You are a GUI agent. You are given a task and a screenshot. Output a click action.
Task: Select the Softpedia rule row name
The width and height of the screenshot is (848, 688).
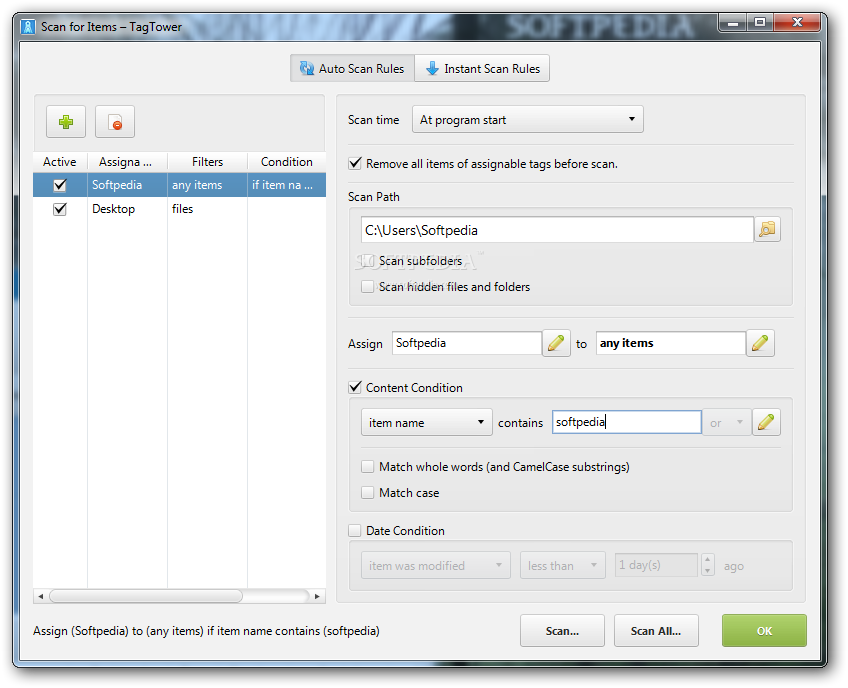pyautogui.click(x=117, y=185)
